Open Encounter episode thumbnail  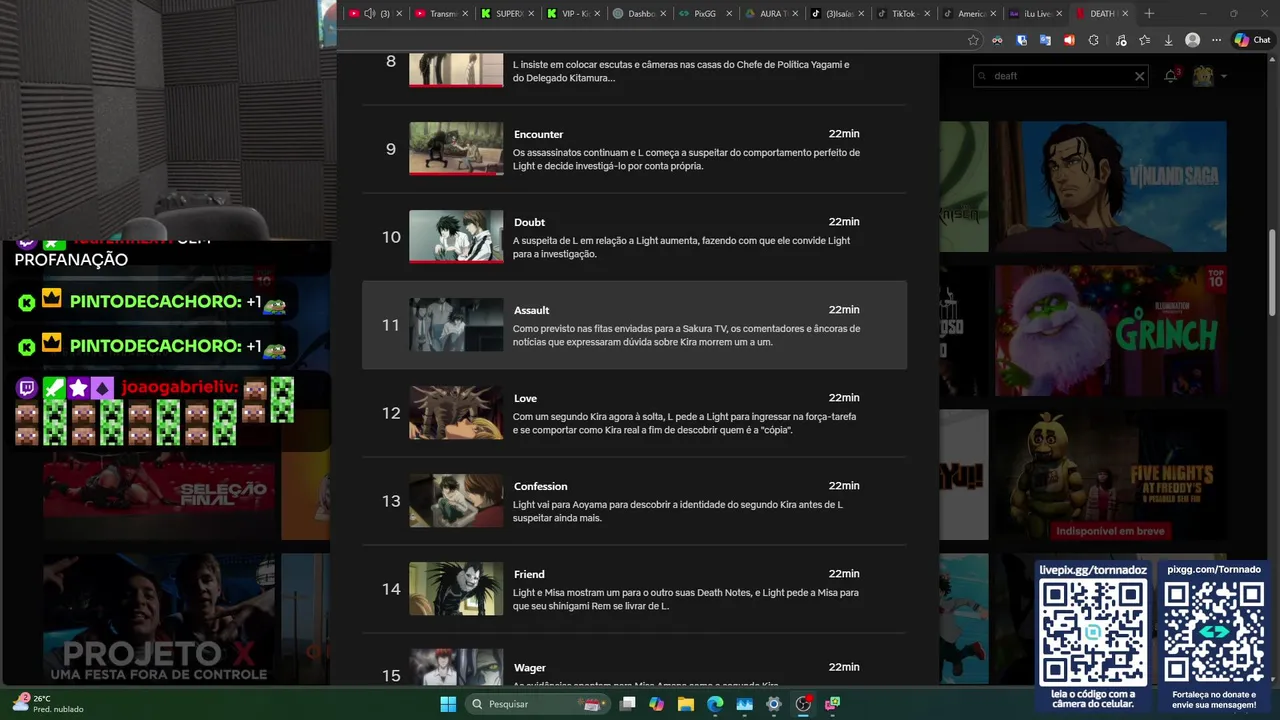point(456,149)
